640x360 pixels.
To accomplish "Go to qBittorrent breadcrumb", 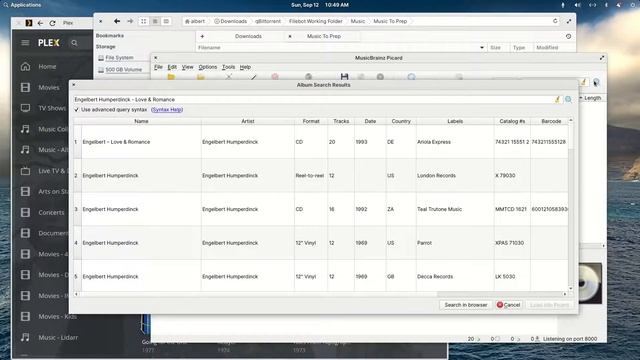I will (268, 21).
